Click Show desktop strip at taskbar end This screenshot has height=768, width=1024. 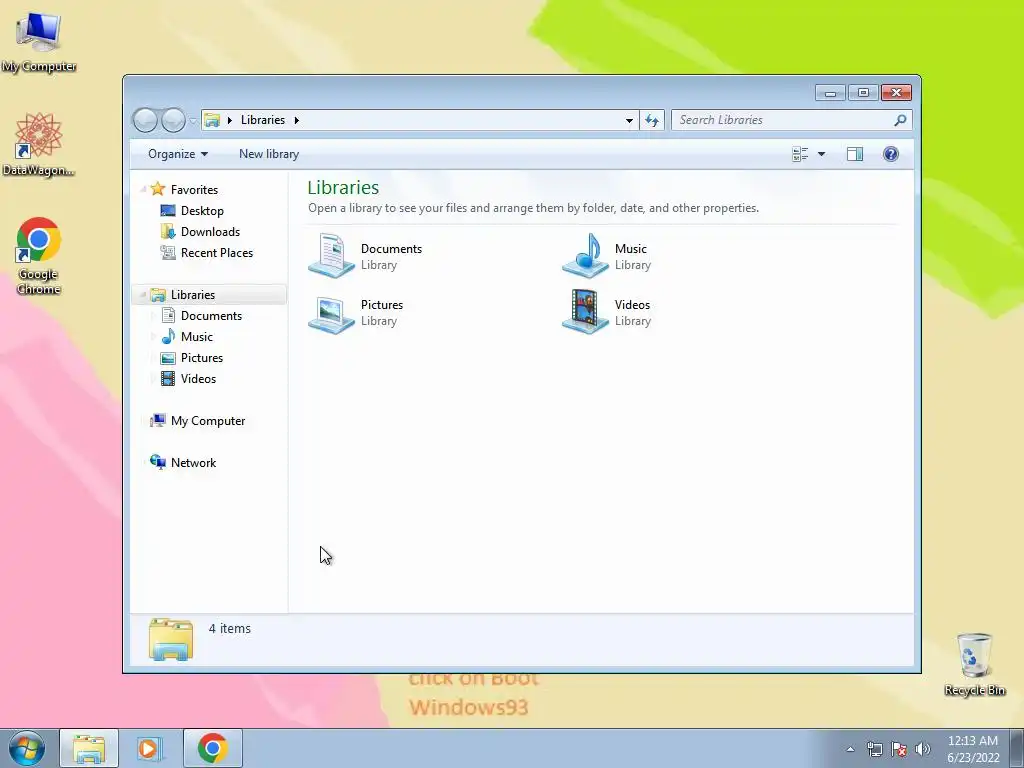1017,748
